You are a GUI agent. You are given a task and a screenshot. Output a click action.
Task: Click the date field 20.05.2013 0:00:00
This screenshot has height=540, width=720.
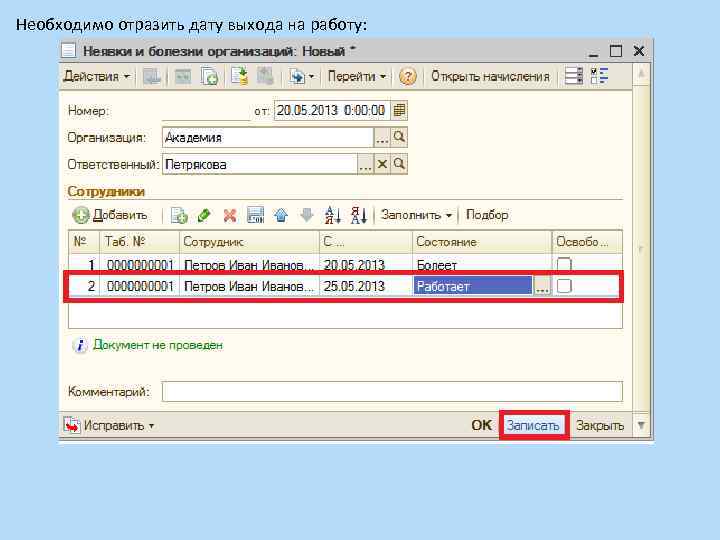pos(332,111)
